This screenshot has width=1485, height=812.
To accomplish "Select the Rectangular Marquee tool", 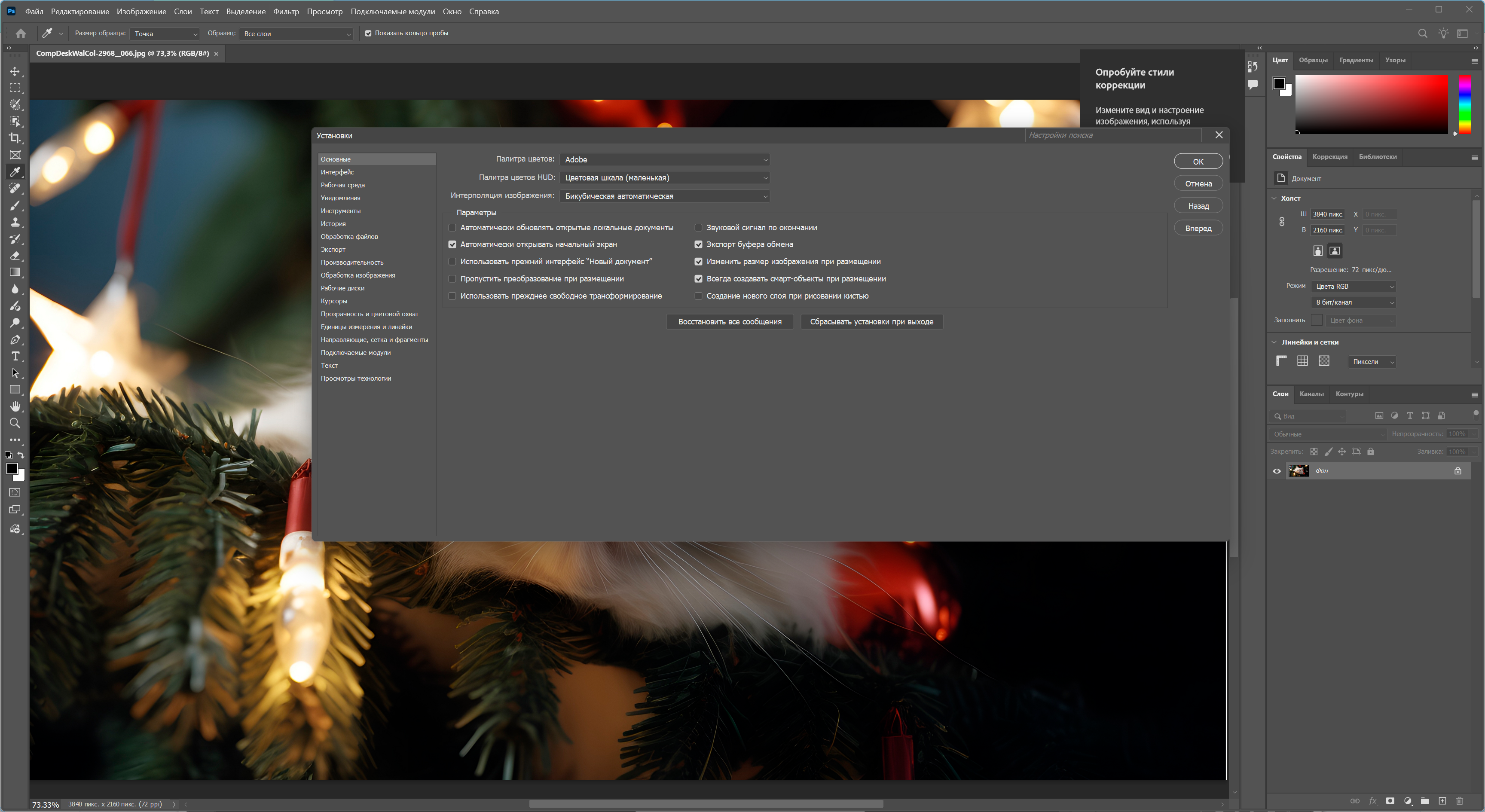I will pyautogui.click(x=15, y=88).
